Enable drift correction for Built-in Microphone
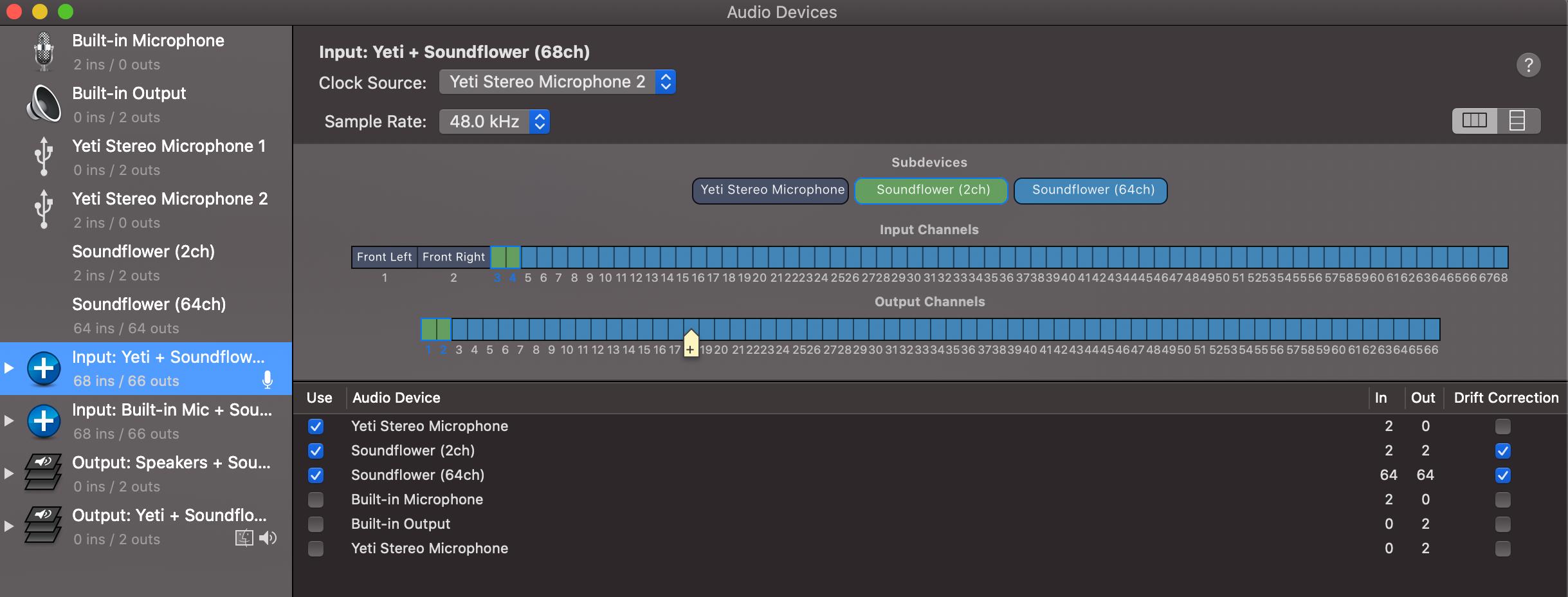 click(x=1503, y=500)
